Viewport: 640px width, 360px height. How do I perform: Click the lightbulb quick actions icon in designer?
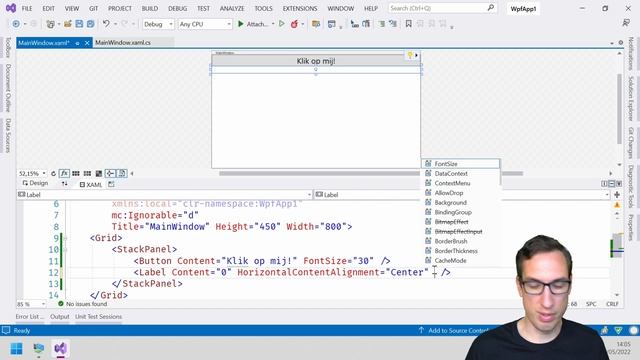[410, 55]
